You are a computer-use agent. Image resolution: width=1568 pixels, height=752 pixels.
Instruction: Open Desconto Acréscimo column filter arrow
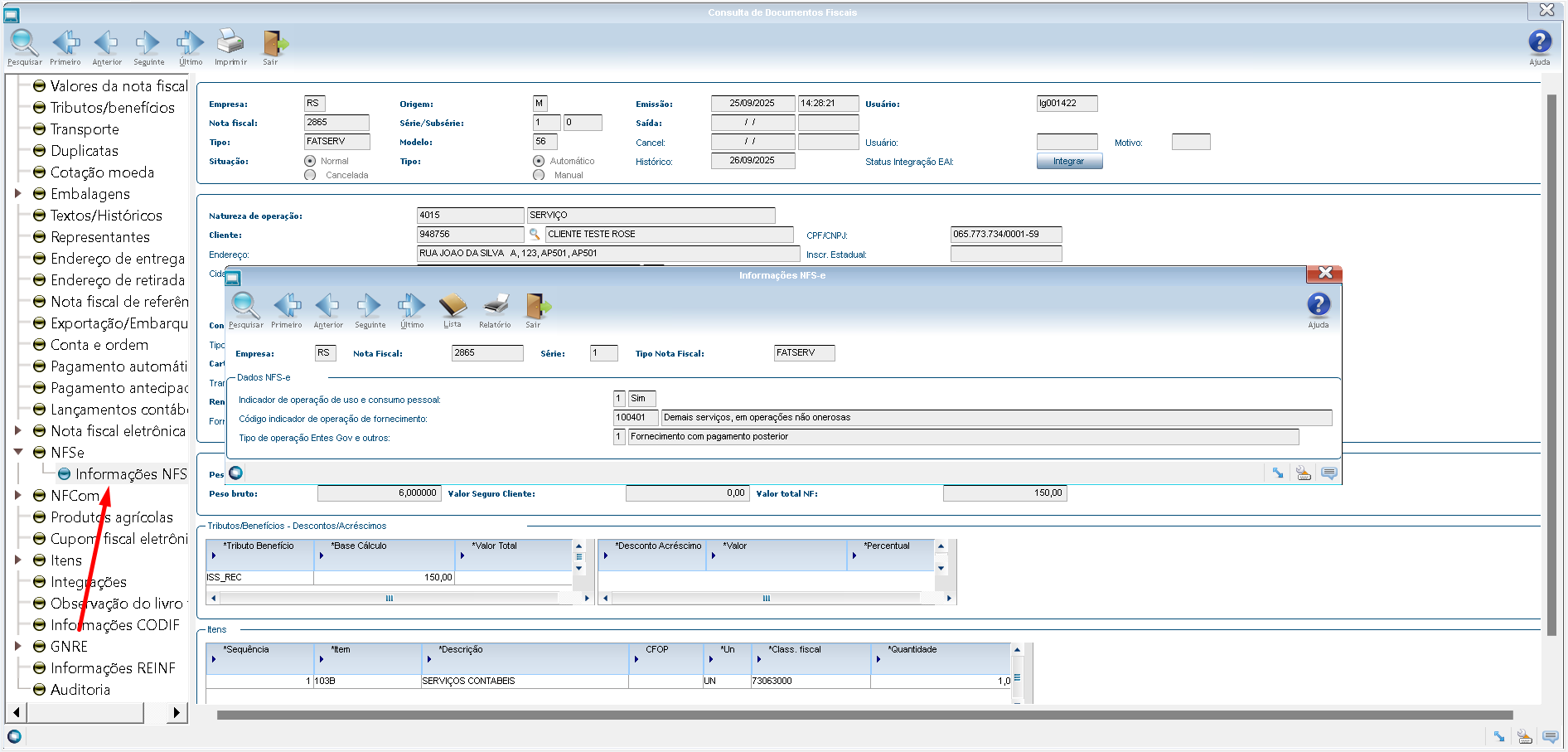606,556
